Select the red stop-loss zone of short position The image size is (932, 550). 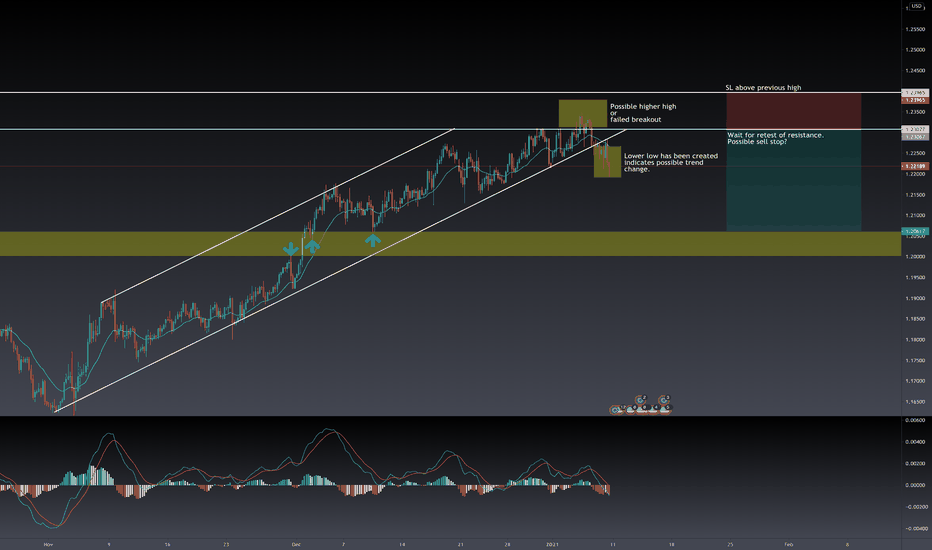pos(794,111)
